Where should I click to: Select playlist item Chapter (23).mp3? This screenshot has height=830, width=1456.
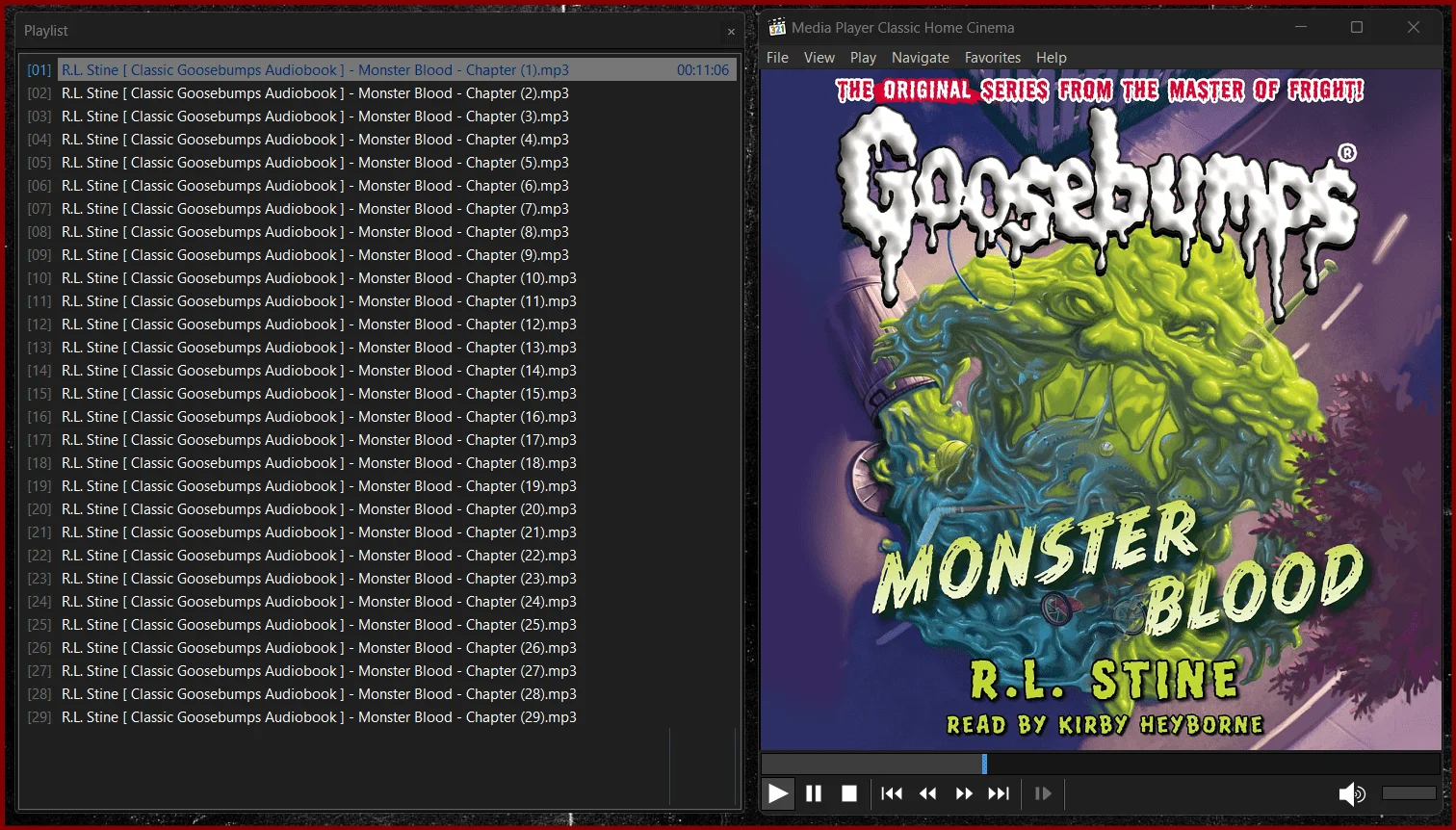[398, 579]
